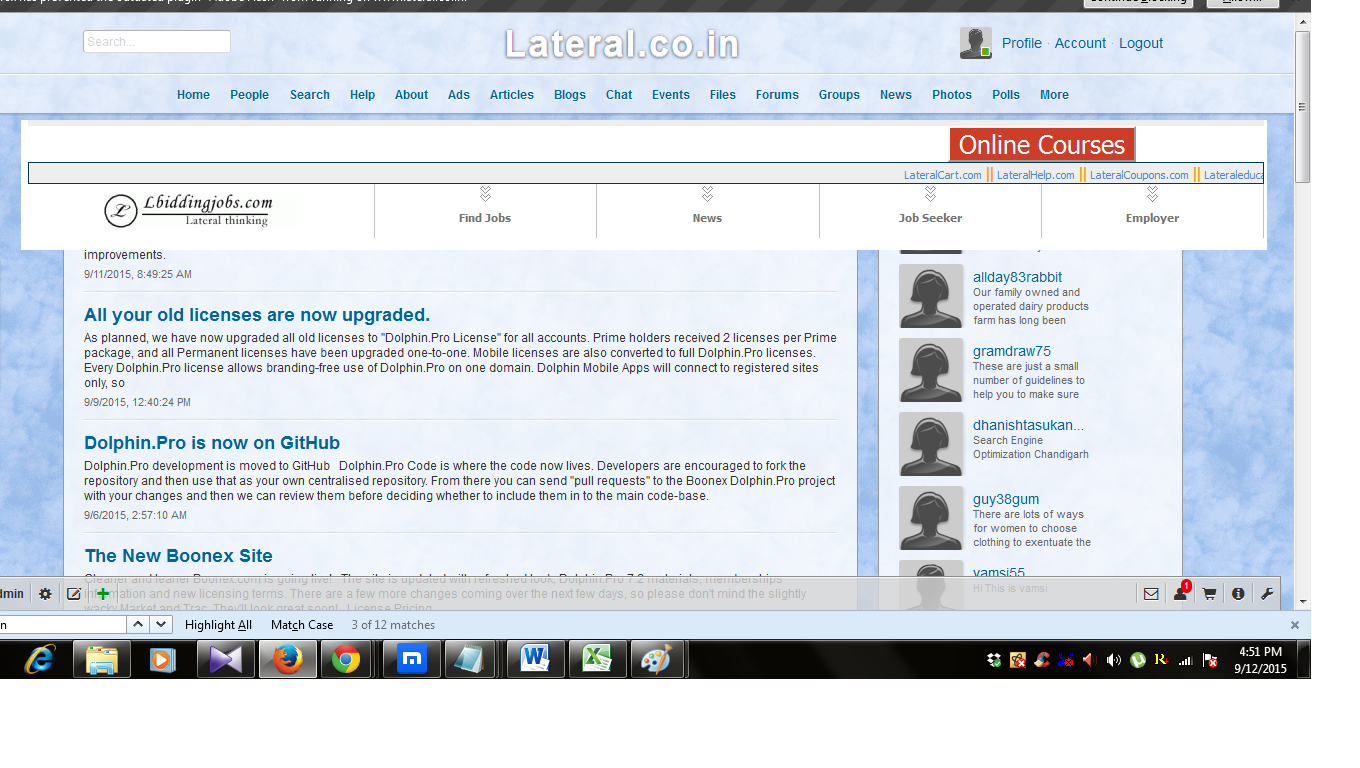Expand the Job Seeker menu chevron

pyautogui.click(x=930, y=193)
